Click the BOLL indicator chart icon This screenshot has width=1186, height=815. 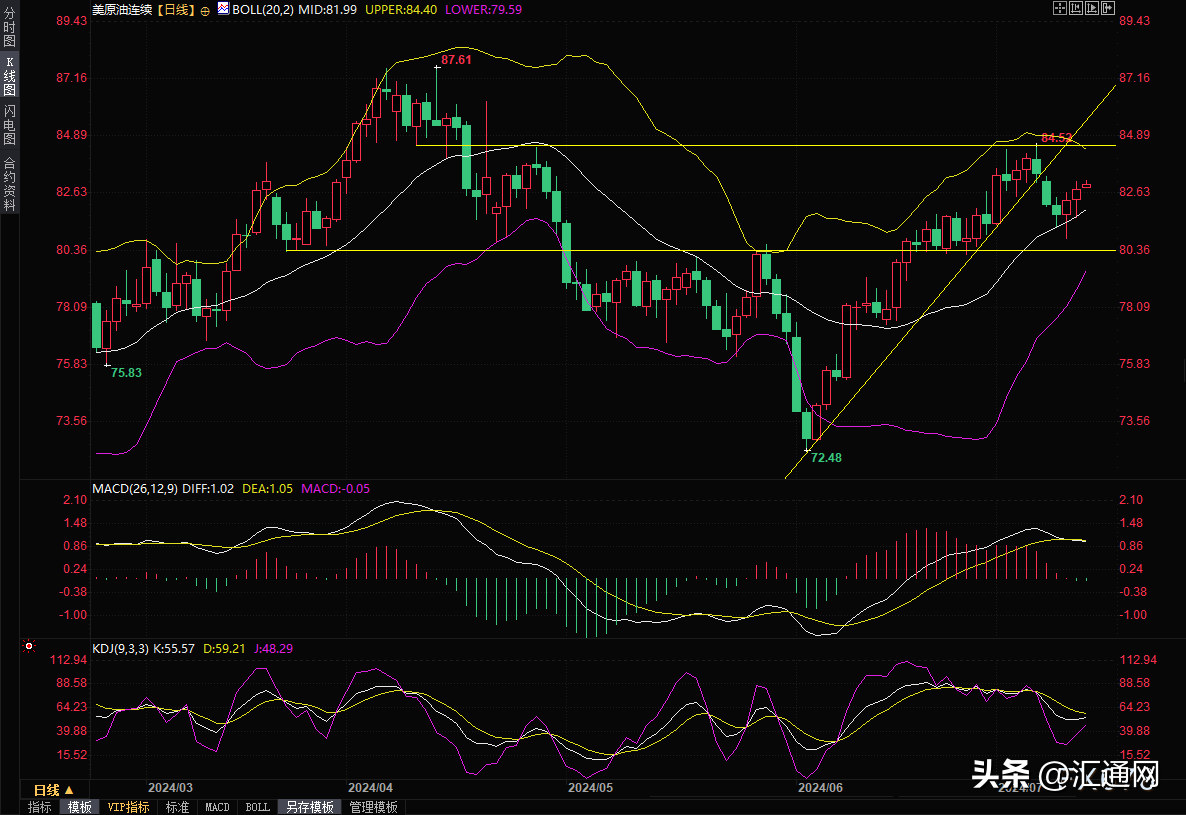223,8
